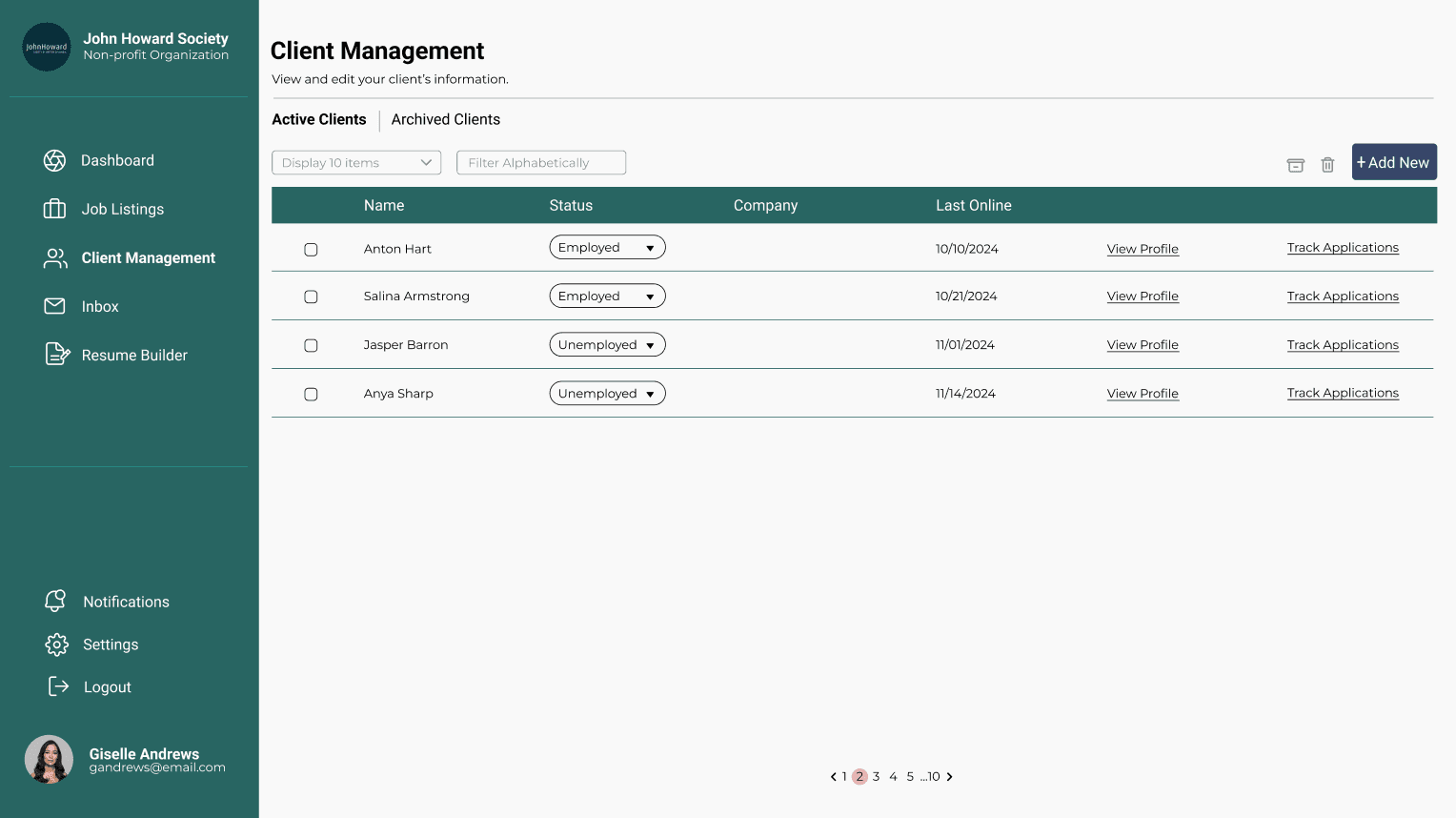Click the Company column header
This screenshot has height=818, width=1456.
[765, 206]
